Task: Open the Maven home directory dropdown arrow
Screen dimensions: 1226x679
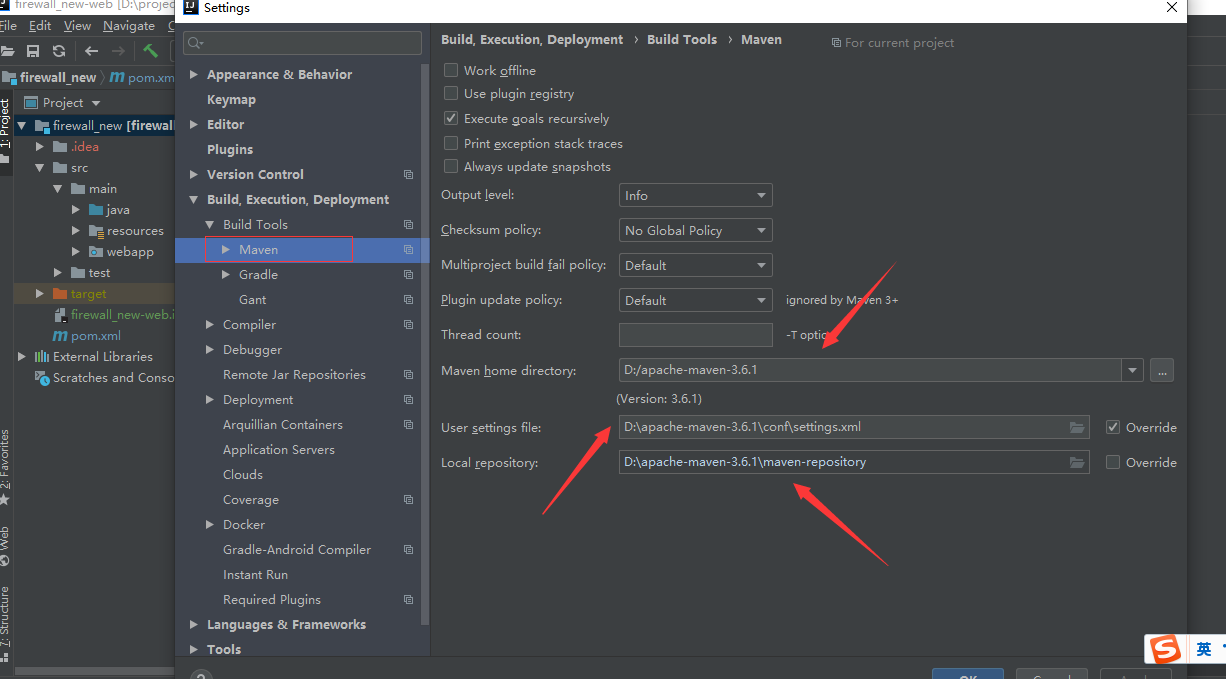Action: point(1132,370)
